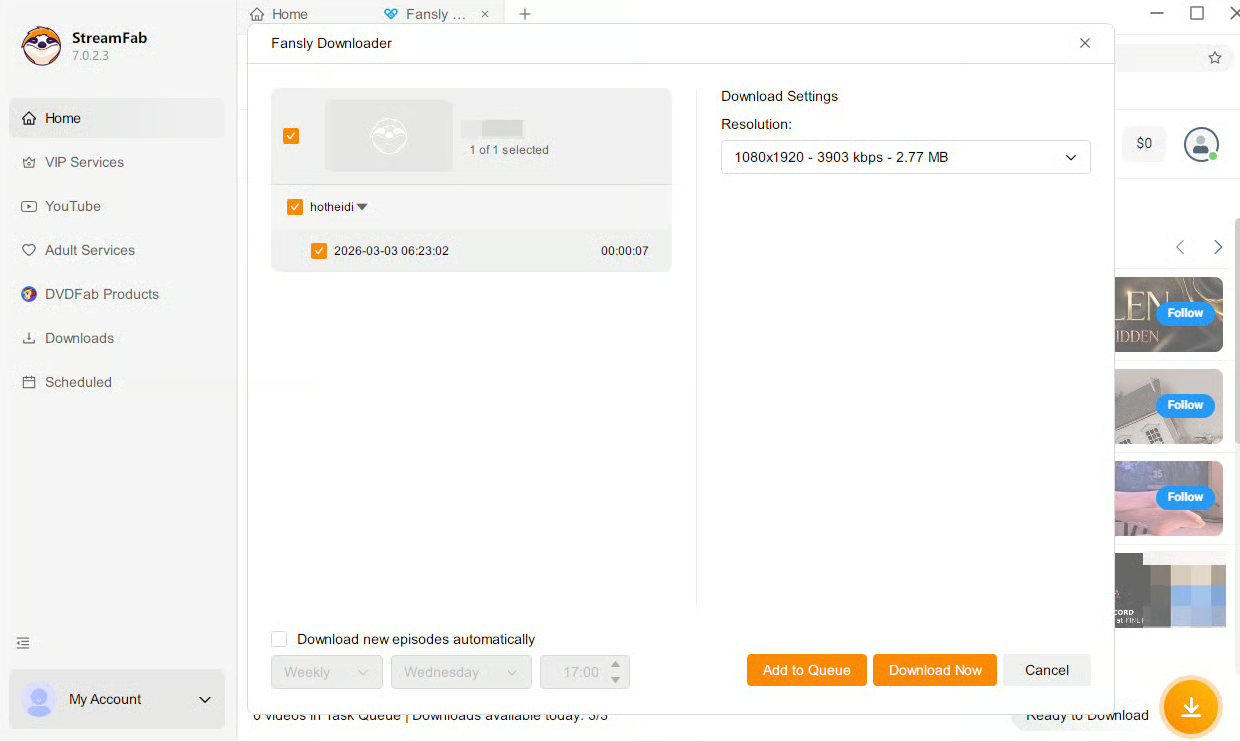Viewport: 1240px width, 742px height.
Task: Click the orange download circle icon
Action: coord(1191,707)
